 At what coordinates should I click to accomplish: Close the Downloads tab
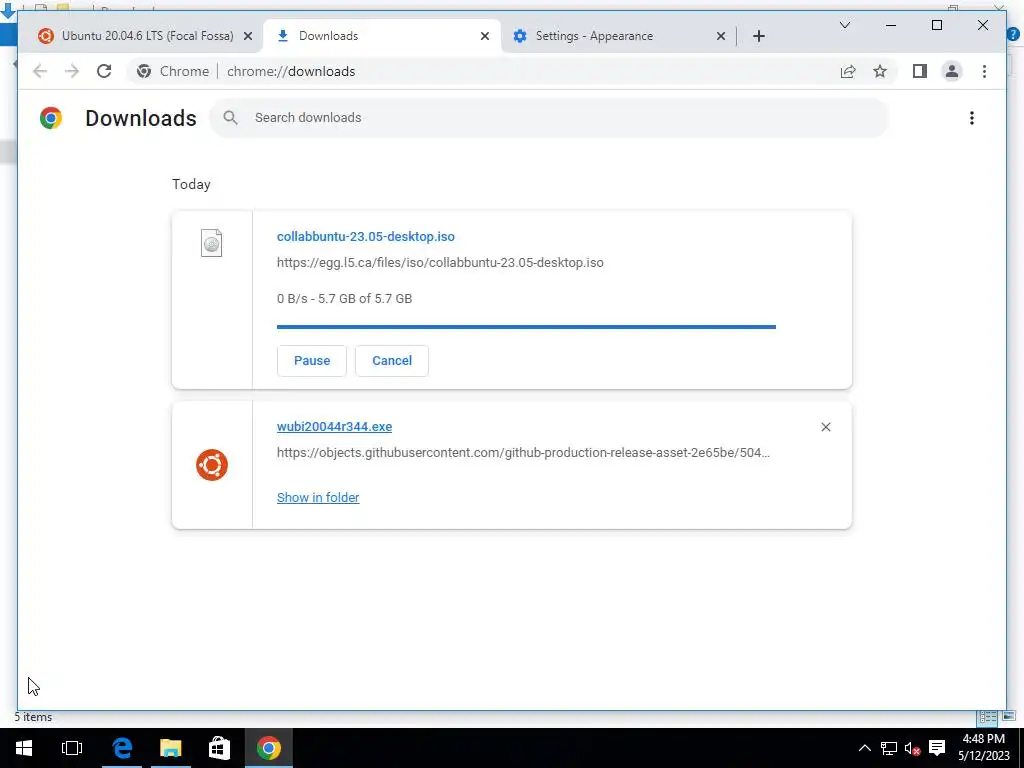tap(485, 36)
